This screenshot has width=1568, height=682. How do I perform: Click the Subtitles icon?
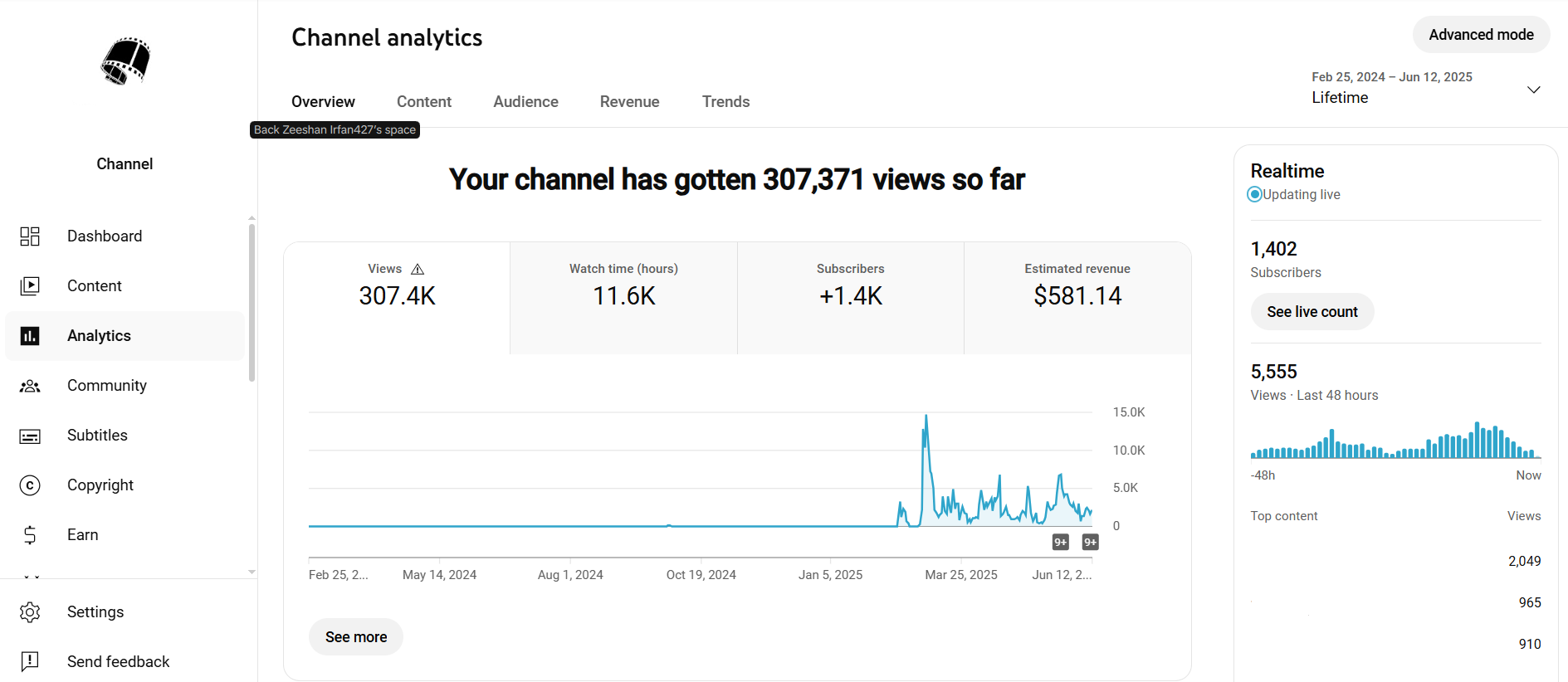click(x=30, y=436)
